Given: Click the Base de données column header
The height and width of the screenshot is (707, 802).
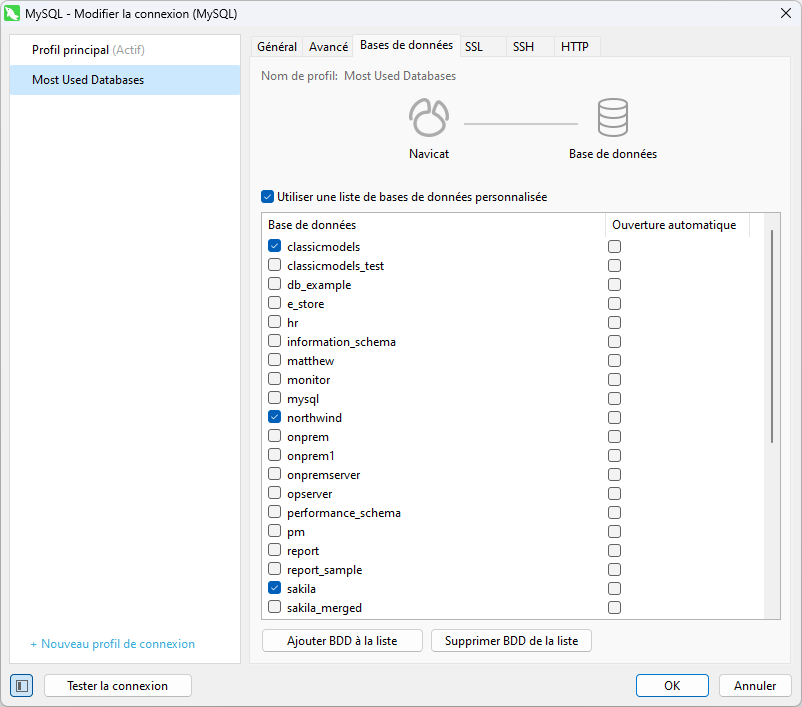Looking at the screenshot, I should 433,225.
